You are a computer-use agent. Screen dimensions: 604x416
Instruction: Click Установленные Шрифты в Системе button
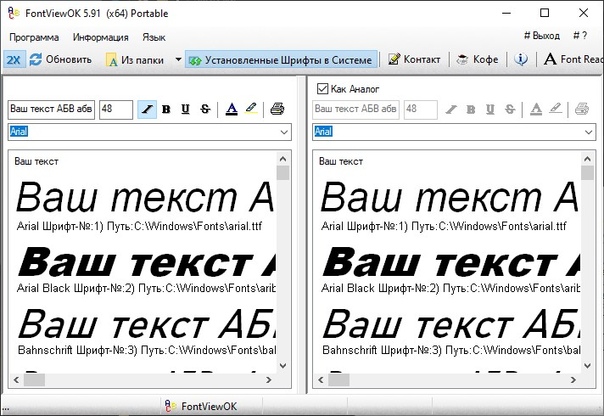[x=279, y=60]
